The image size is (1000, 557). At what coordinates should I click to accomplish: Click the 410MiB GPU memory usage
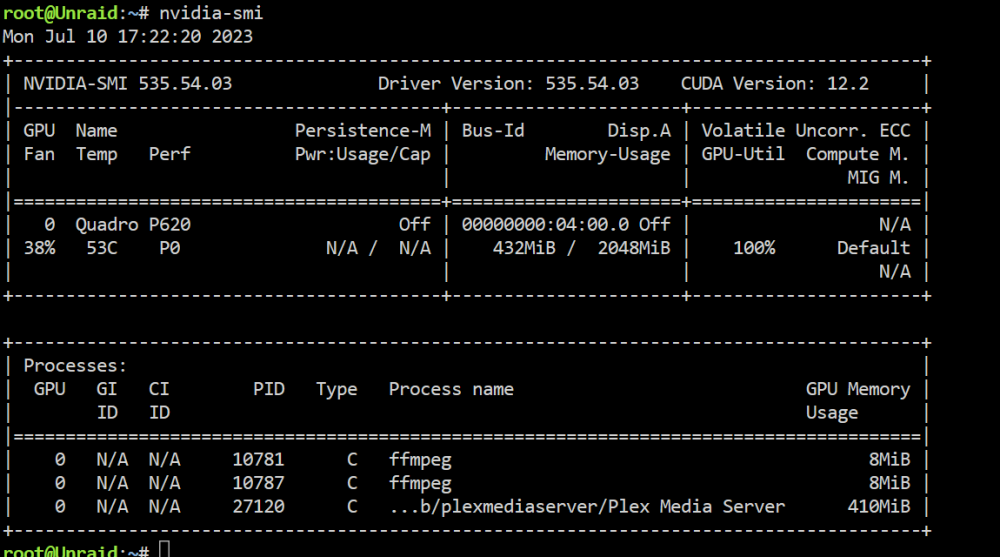tap(879, 507)
